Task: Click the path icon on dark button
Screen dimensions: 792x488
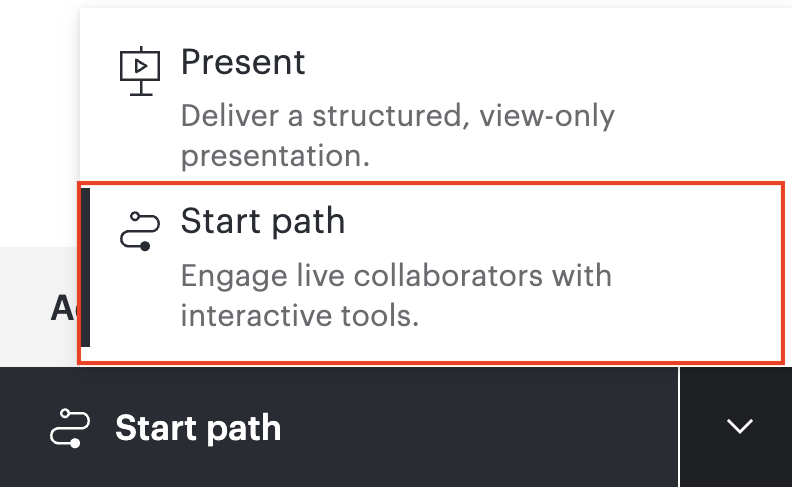Action: 70,428
